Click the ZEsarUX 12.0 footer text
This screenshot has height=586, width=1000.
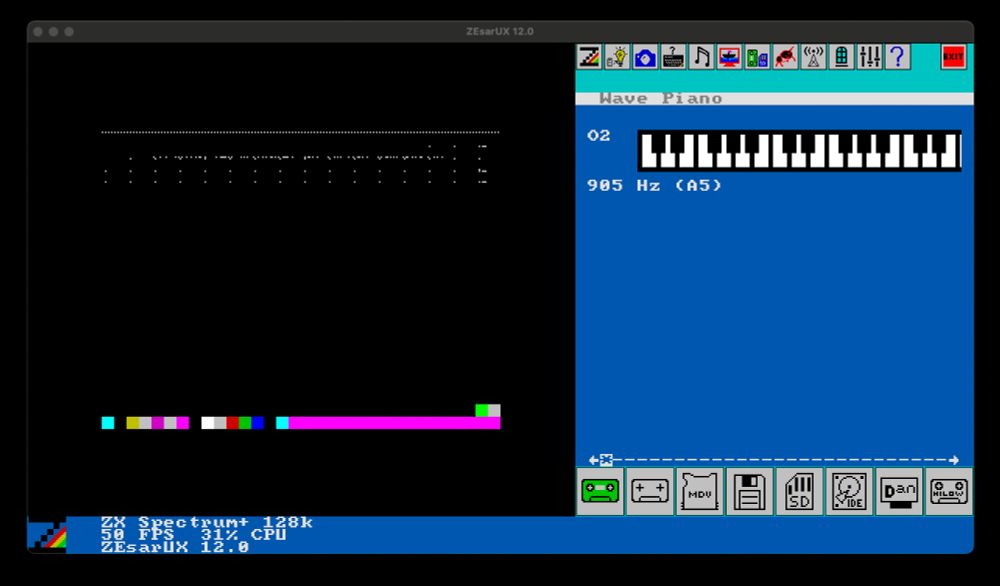click(175, 547)
